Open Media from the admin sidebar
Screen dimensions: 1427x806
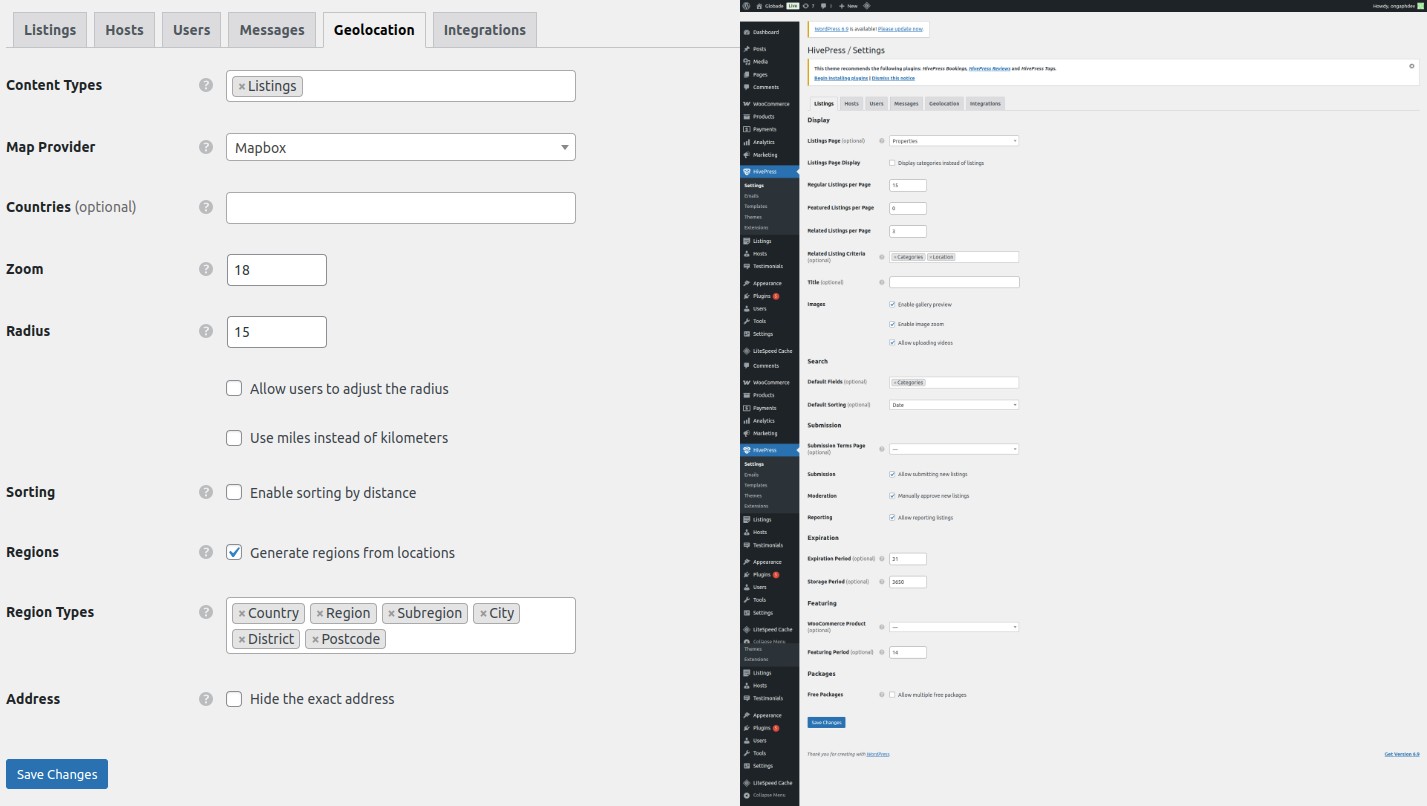click(x=760, y=62)
